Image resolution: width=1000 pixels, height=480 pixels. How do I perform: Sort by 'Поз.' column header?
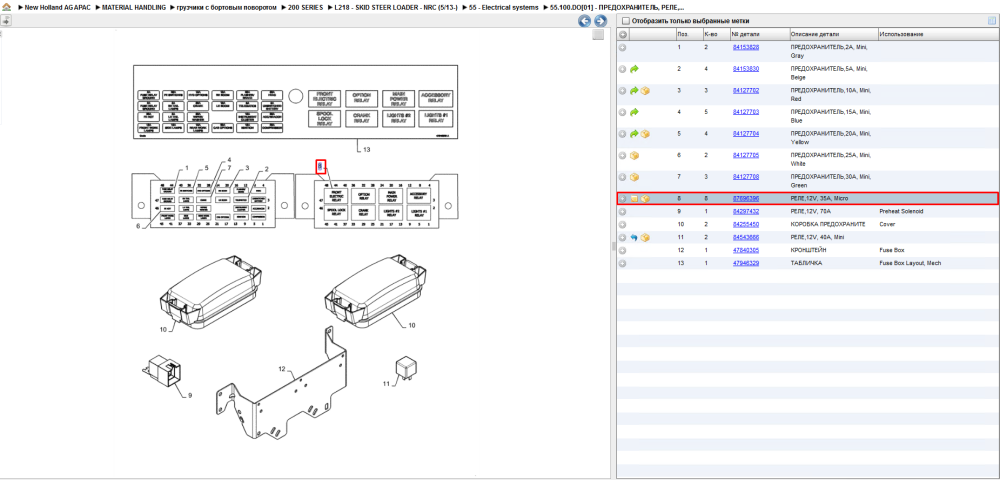coord(688,34)
